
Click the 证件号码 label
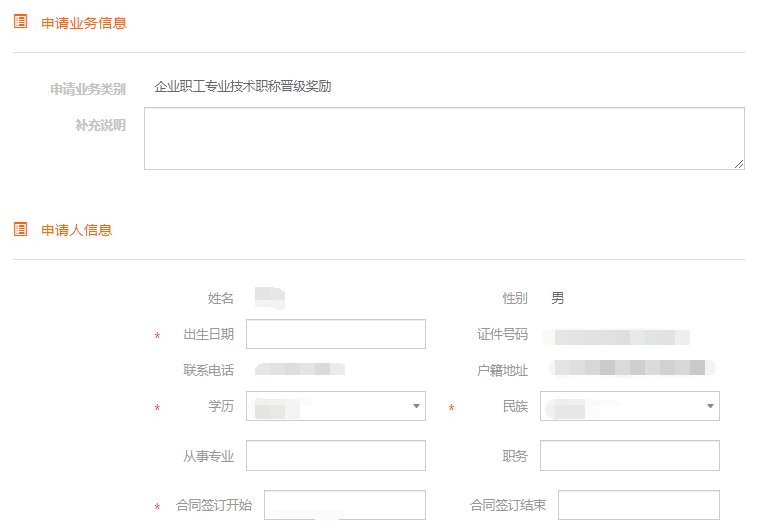pos(502,335)
